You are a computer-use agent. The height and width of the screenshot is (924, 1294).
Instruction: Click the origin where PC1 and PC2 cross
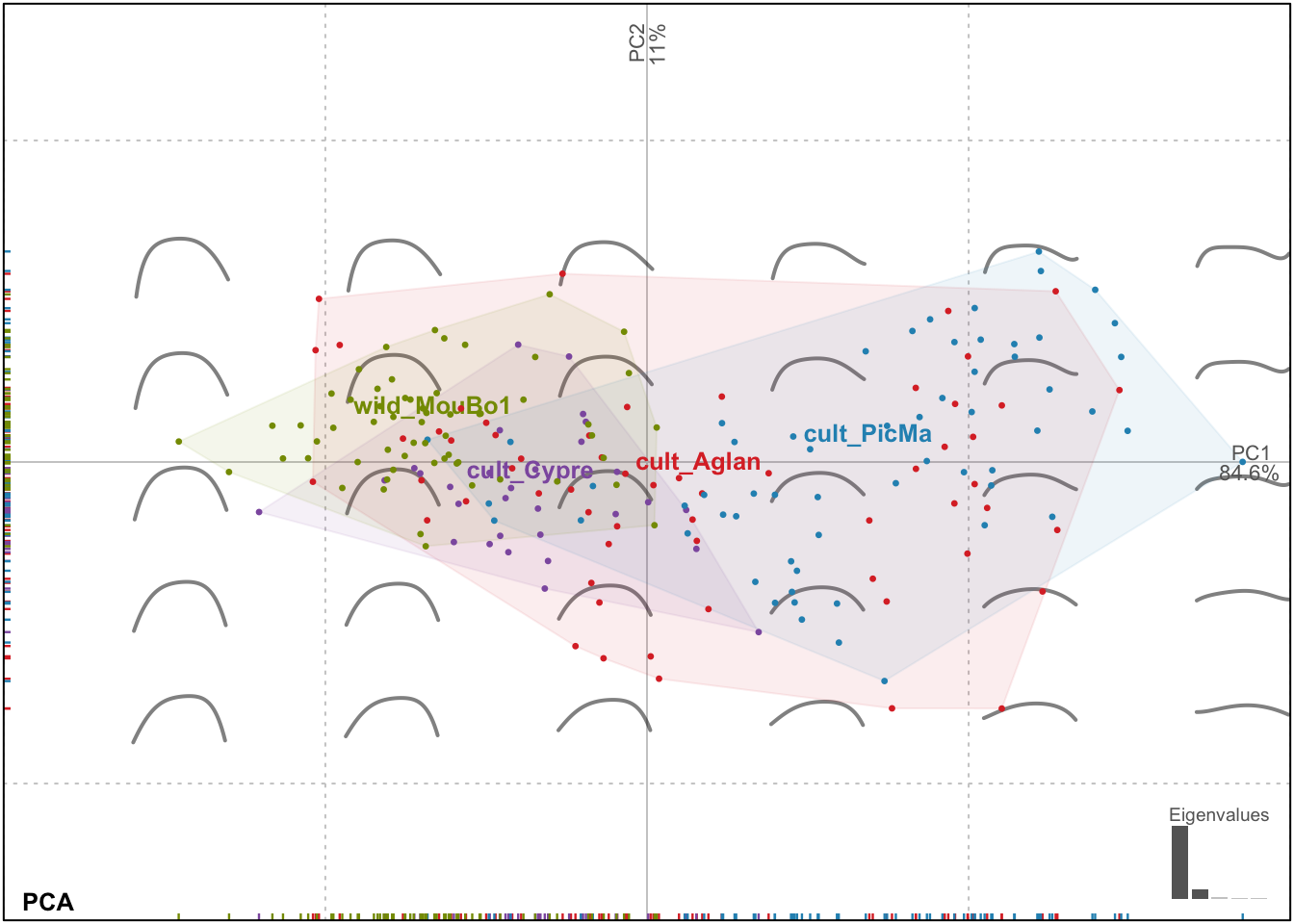[x=647, y=462]
